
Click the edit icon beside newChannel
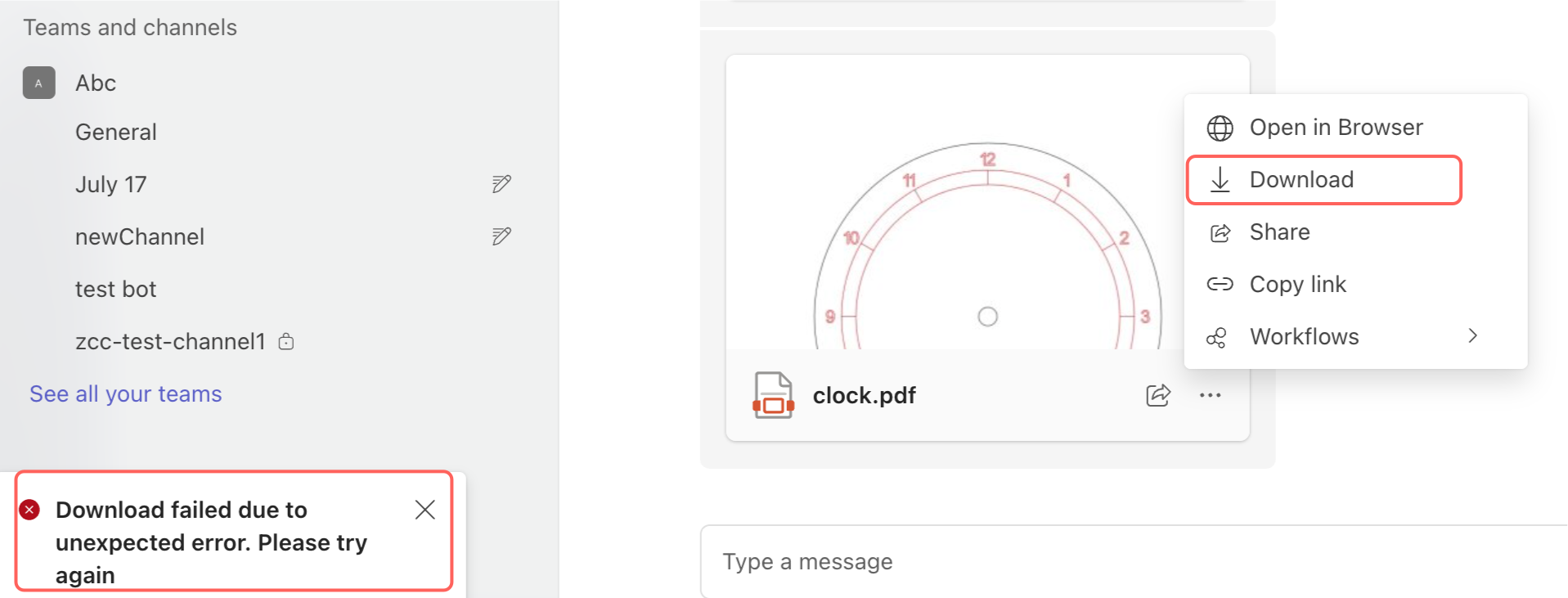[x=501, y=236]
